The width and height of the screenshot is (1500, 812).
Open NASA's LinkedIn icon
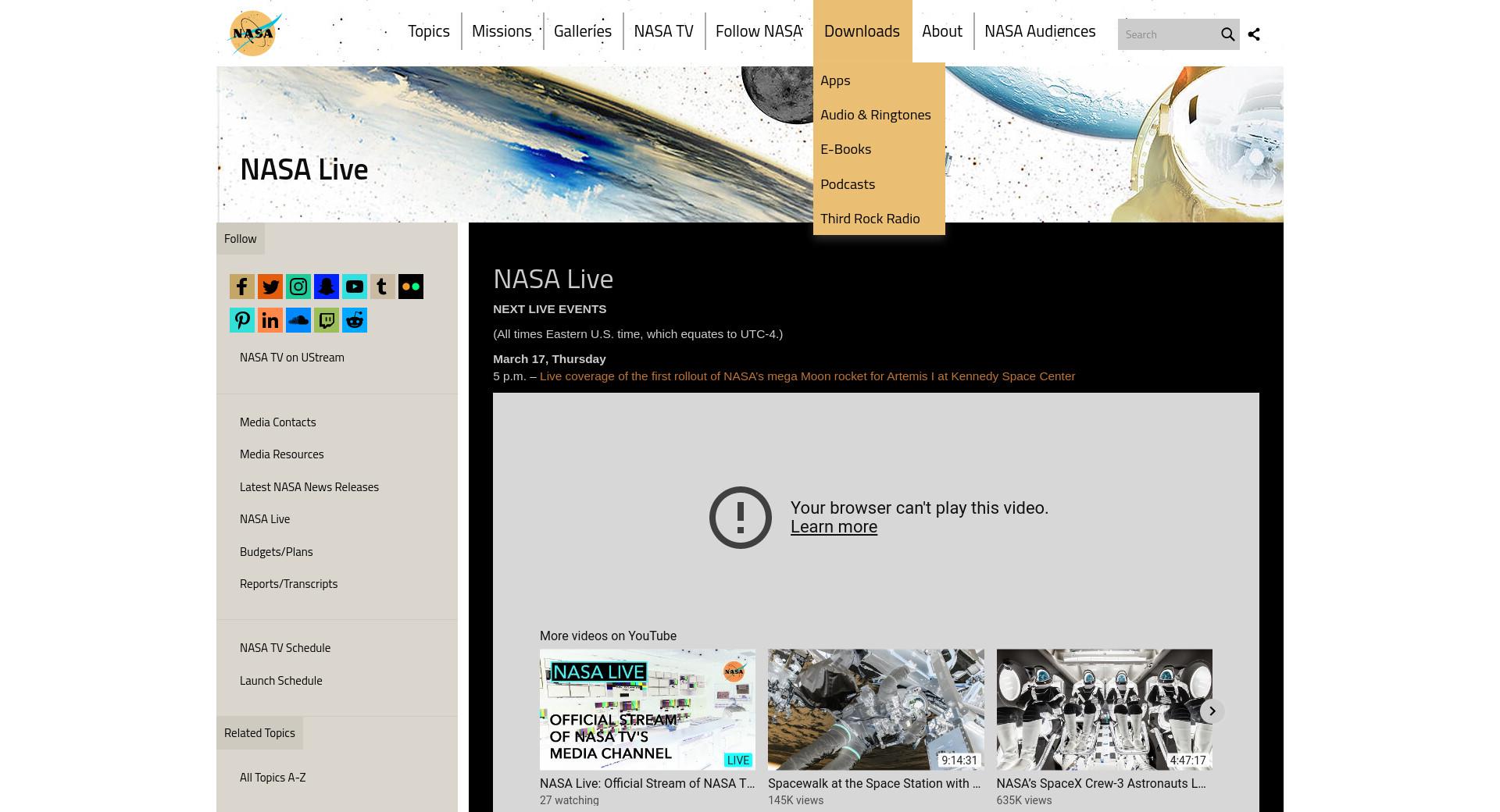point(270,320)
